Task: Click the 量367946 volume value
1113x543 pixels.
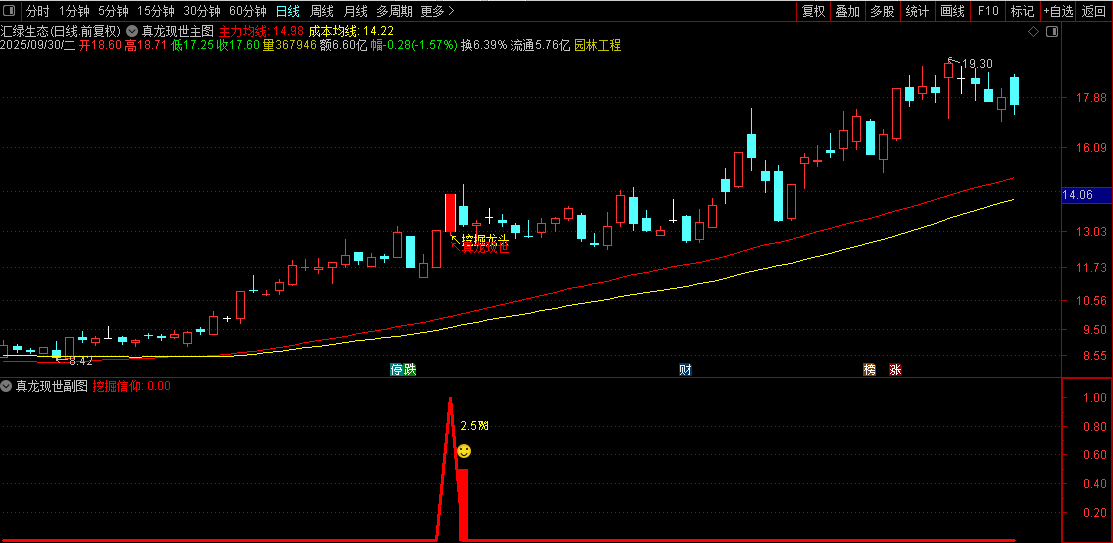Action: (x=290, y=45)
